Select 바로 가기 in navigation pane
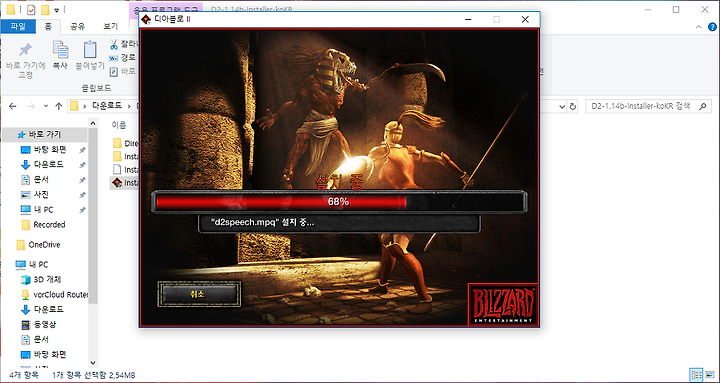 click(45, 135)
